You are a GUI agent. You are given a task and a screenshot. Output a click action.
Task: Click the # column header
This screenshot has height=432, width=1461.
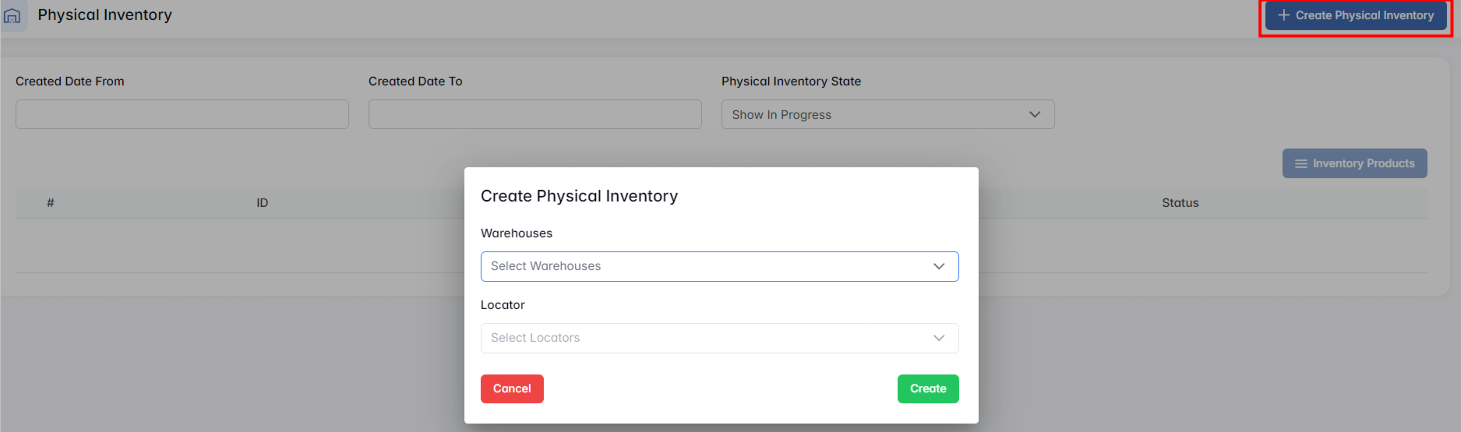click(x=50, y=203)
